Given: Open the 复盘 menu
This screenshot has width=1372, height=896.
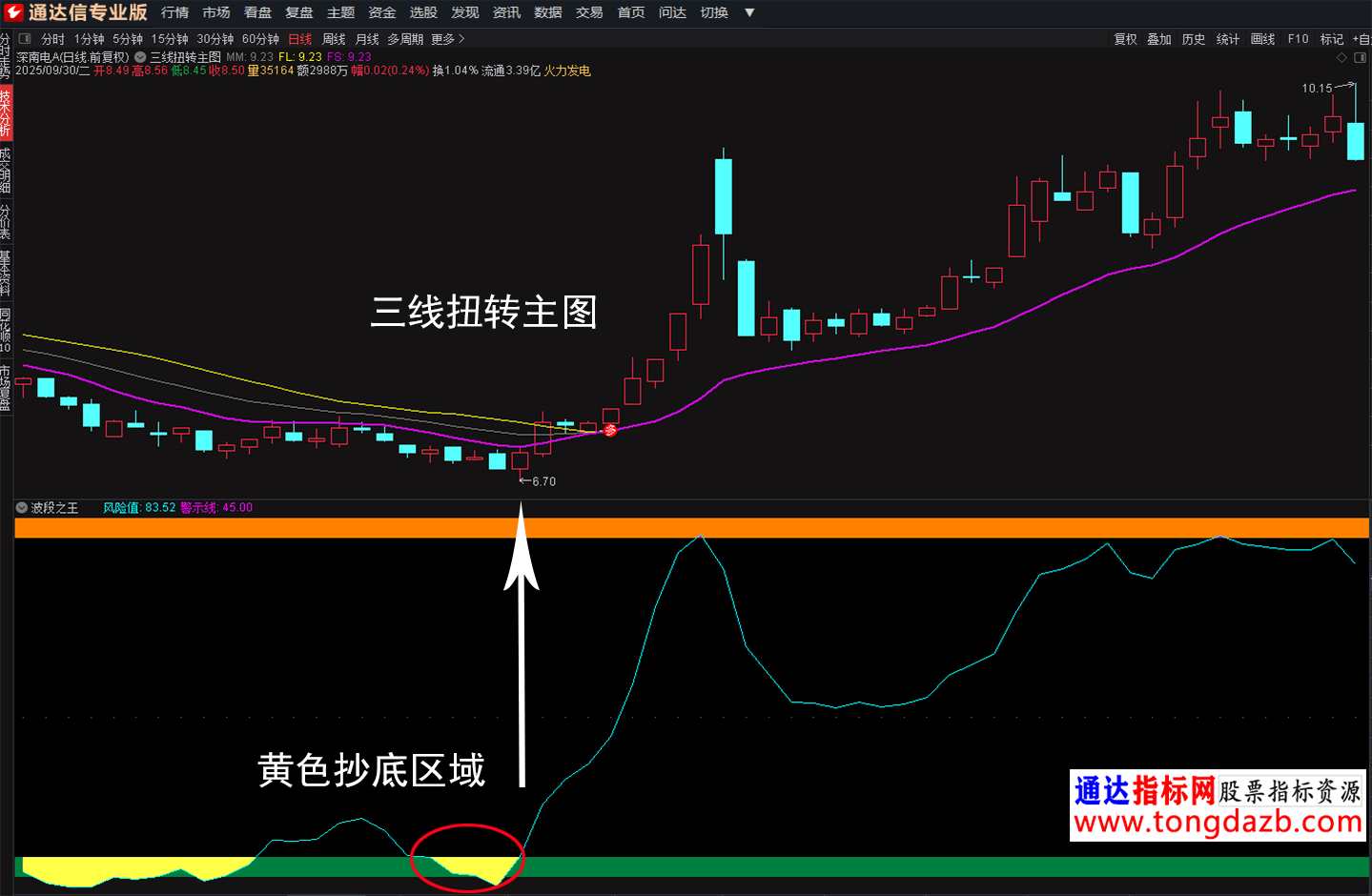Looking at the screenshot, I should click(x=299, y=12).
